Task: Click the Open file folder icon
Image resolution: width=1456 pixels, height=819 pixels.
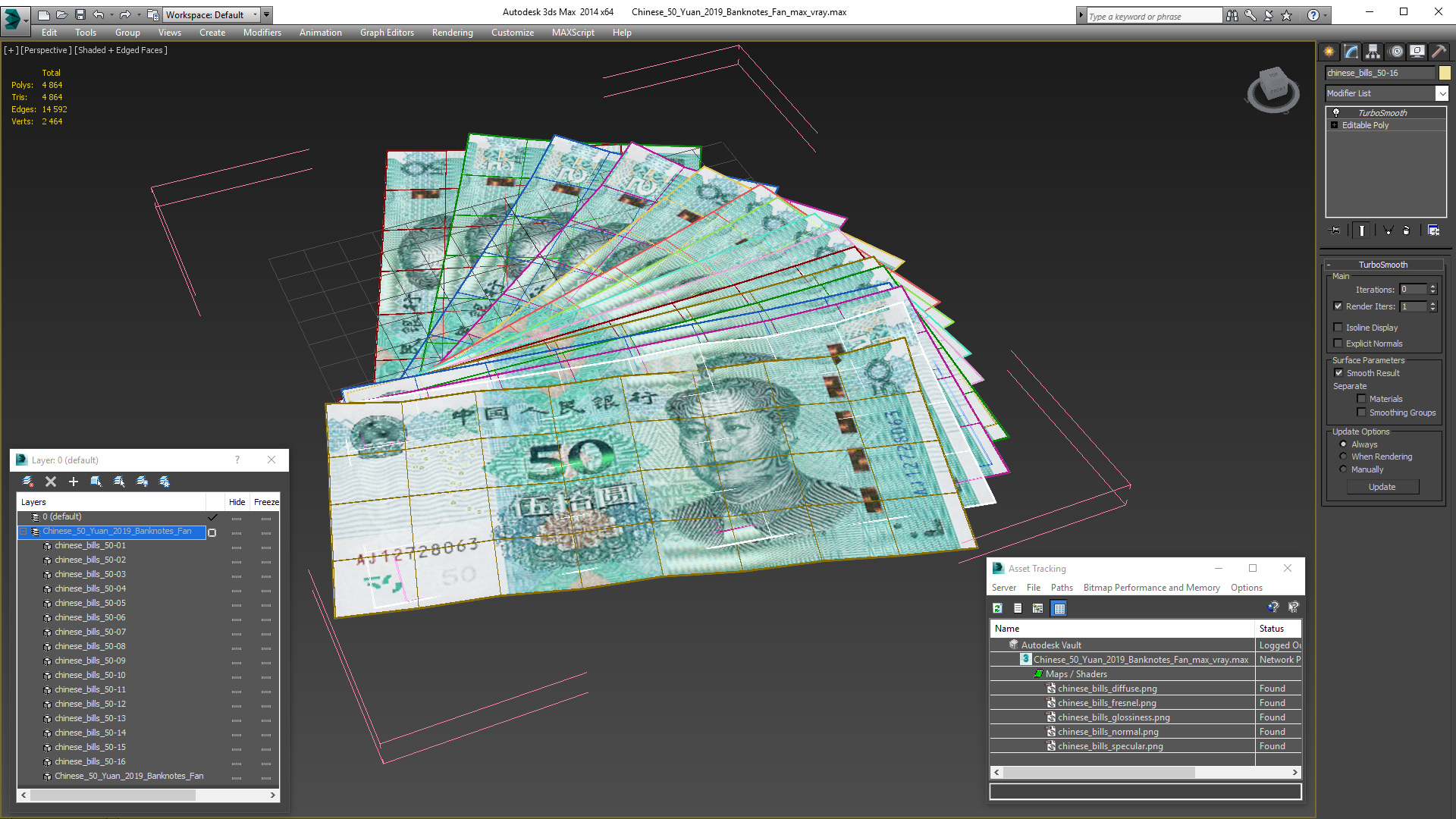Action: pyautogui.click(x=61, y=14)
